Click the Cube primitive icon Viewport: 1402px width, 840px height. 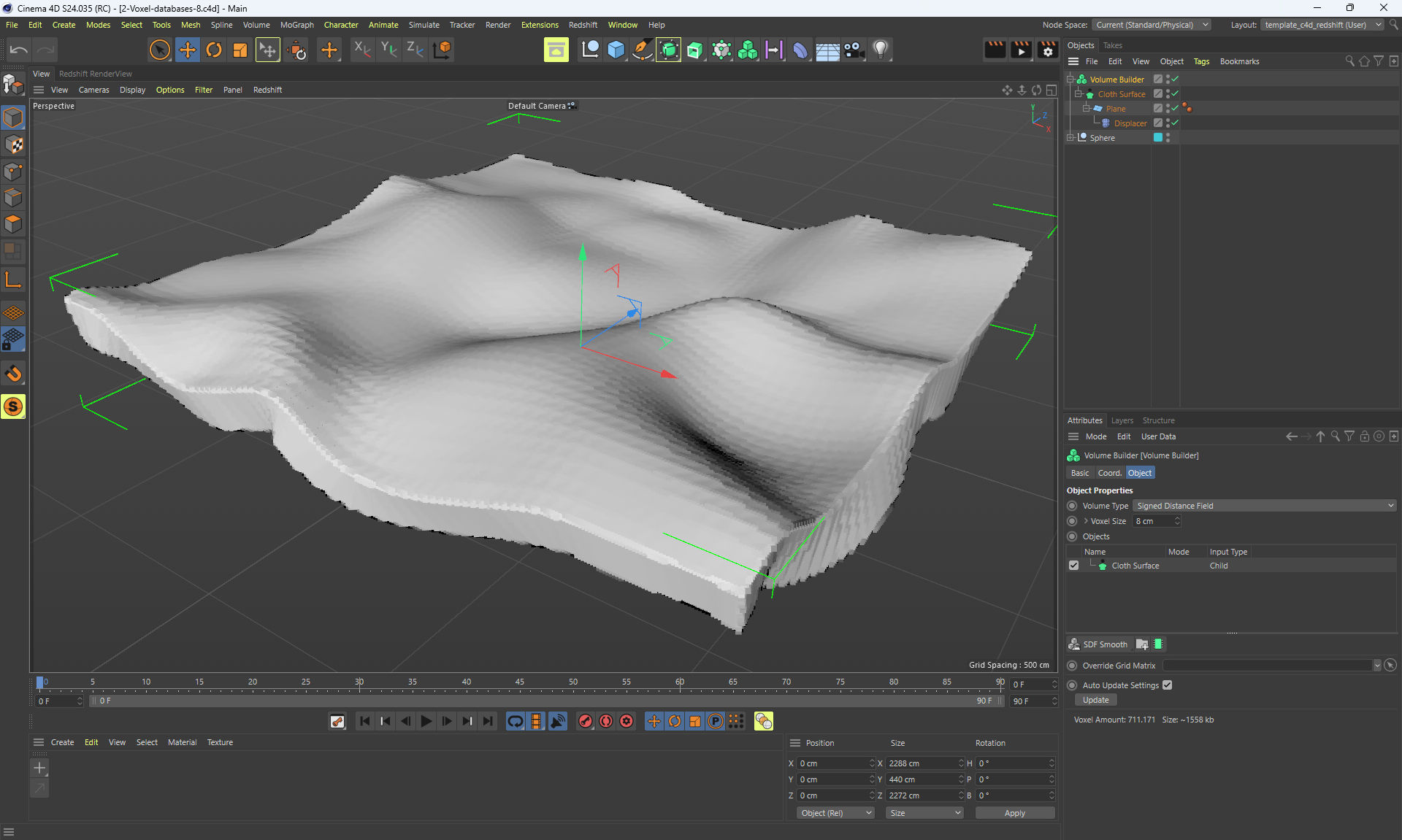point(616,50)
